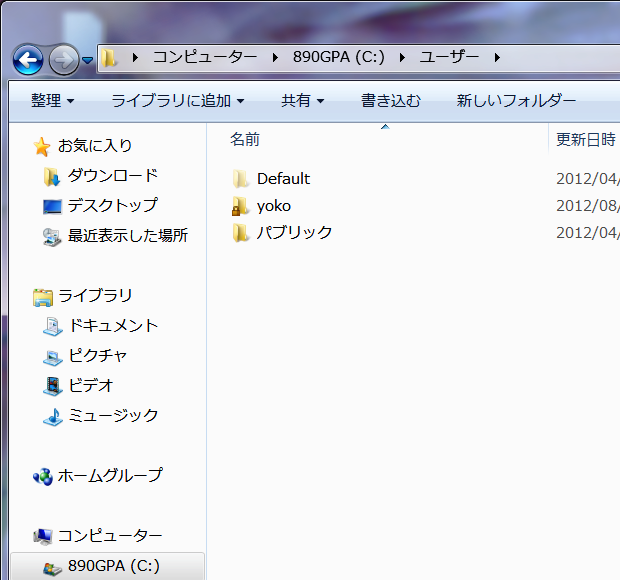The height and width of the screenshot is (580, 620).
Task: Click the Forward navigation arrow button
Action: (63, 60)
